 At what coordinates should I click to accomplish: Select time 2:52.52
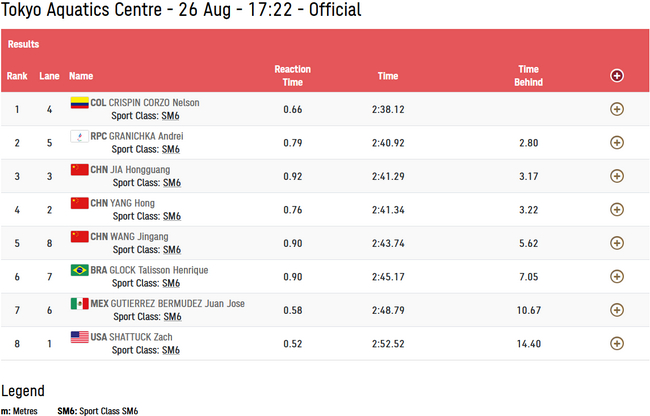pos(388,344)
